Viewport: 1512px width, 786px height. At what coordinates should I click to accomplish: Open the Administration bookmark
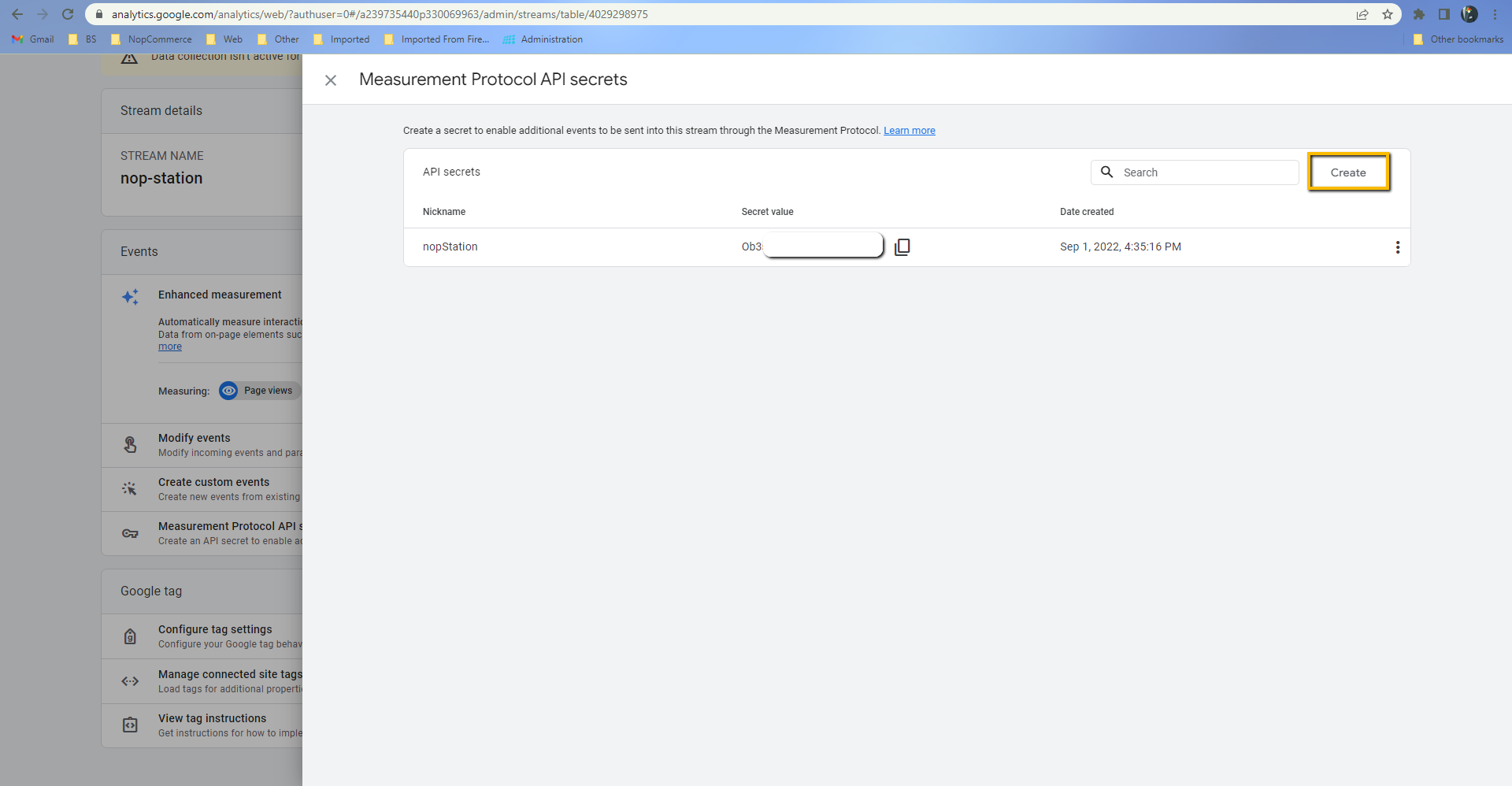pyautogui.click(x=543, y=39)
